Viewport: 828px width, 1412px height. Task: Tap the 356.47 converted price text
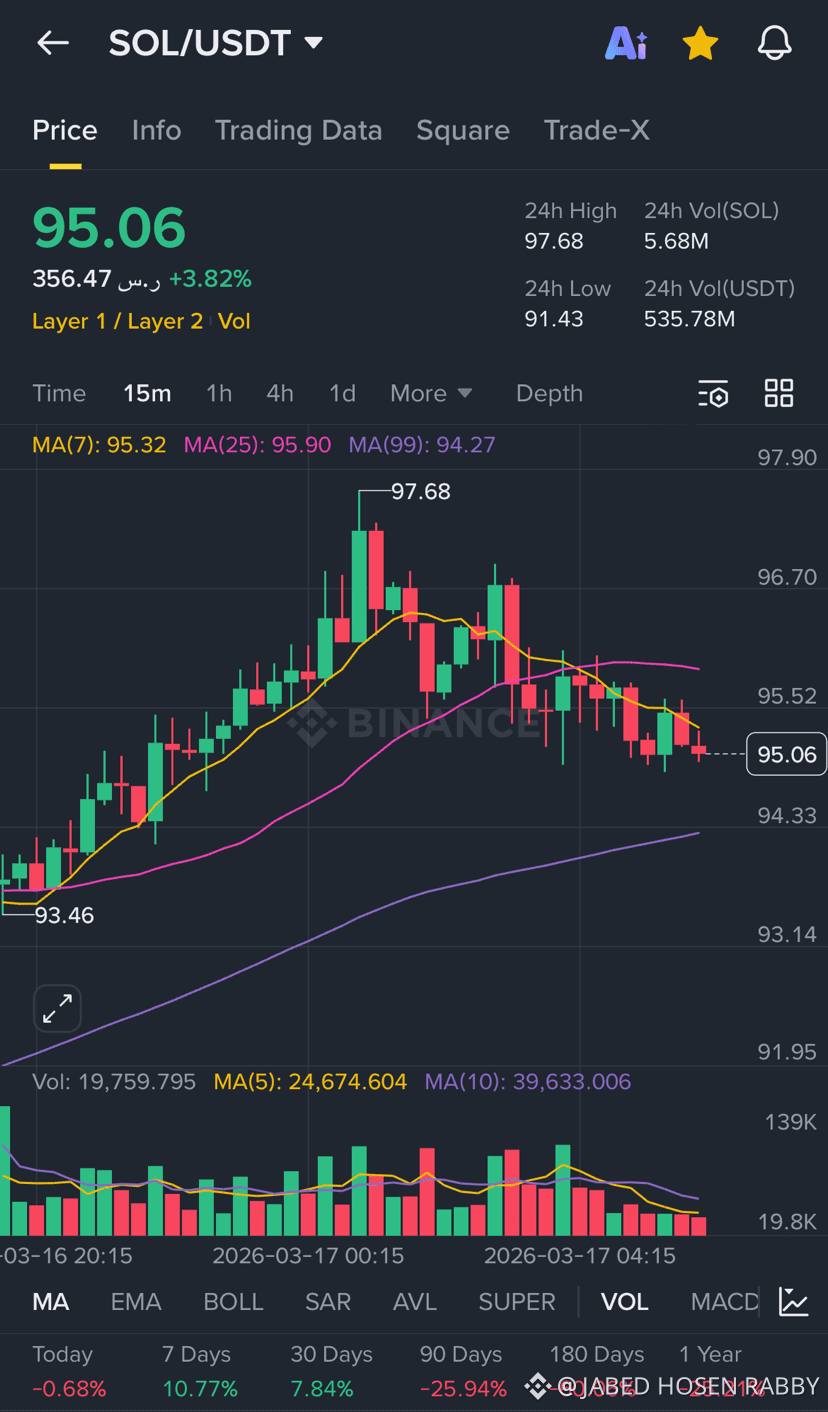pos(96,279)
